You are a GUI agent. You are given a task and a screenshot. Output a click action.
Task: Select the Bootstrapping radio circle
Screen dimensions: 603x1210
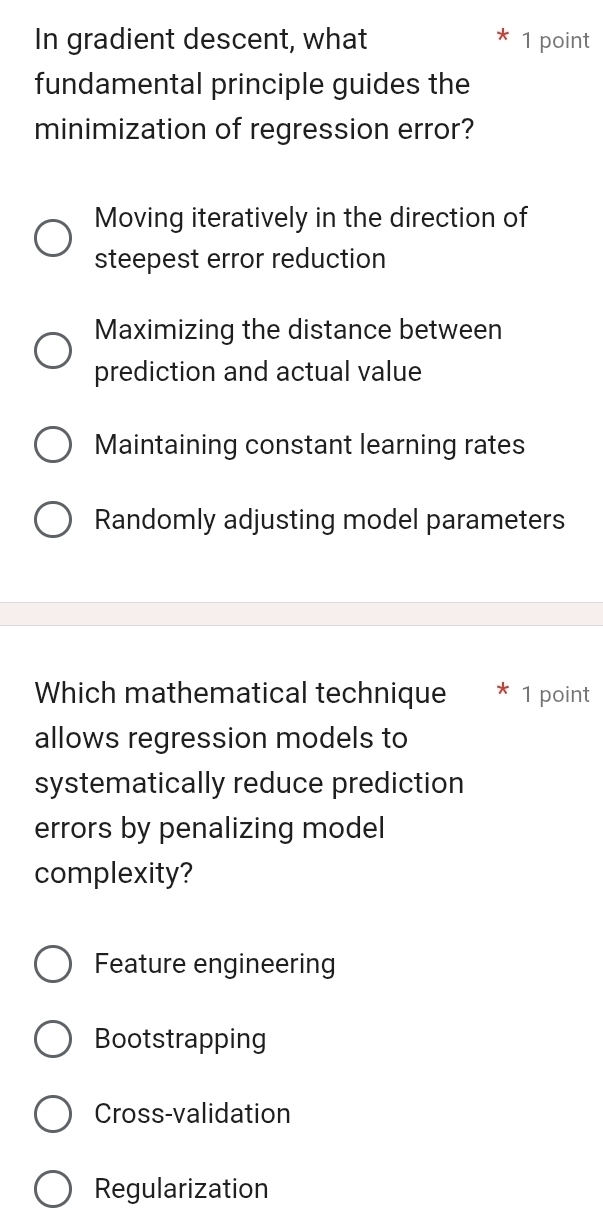click(x=53, y=1040)
